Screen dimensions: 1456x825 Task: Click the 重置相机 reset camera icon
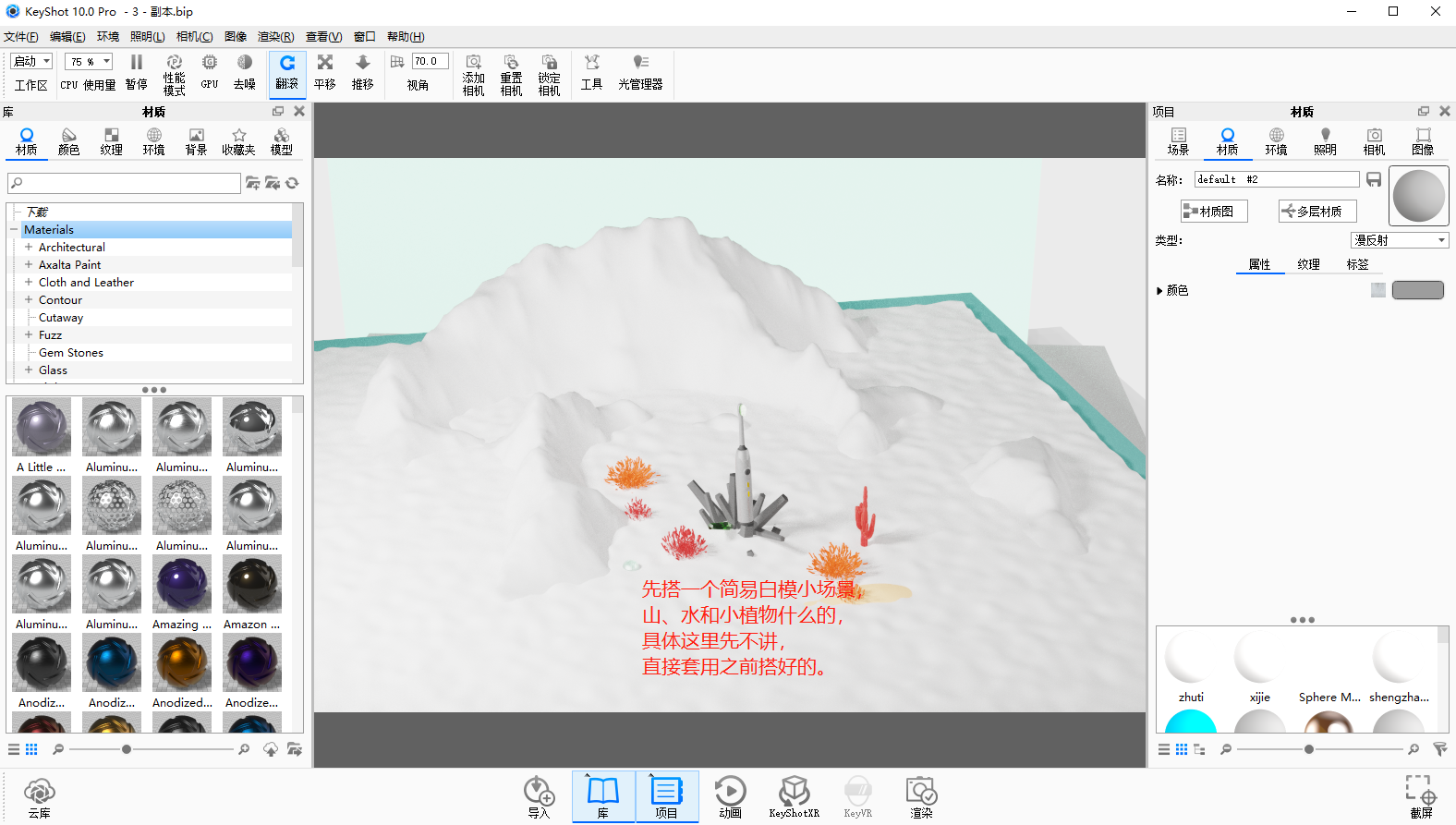(x=511, y=75)
